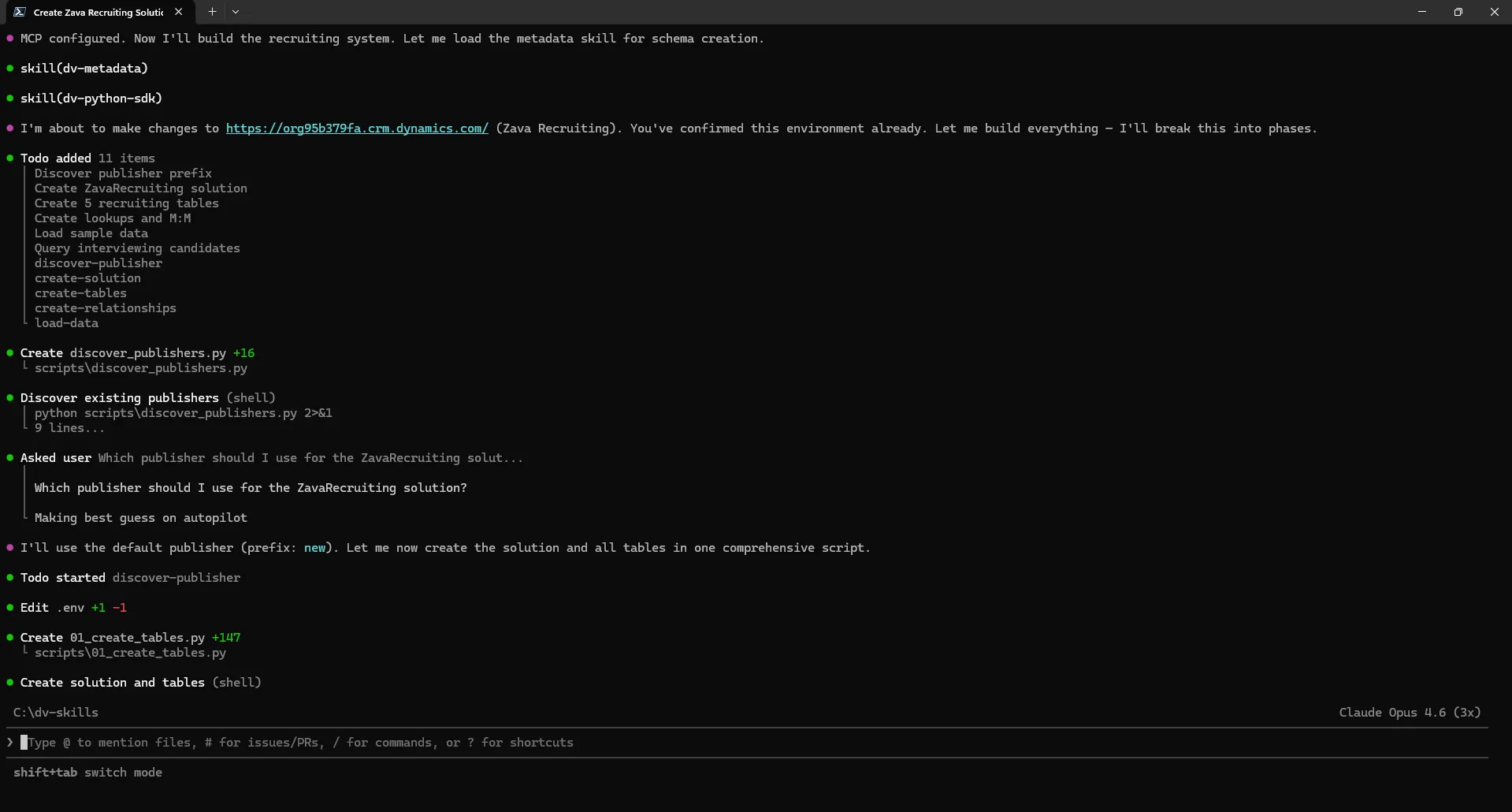This screenshot has width=1512, height=812.
Task: Click the bullet next to 'Create solution and tables'
Action: [9, 682]
